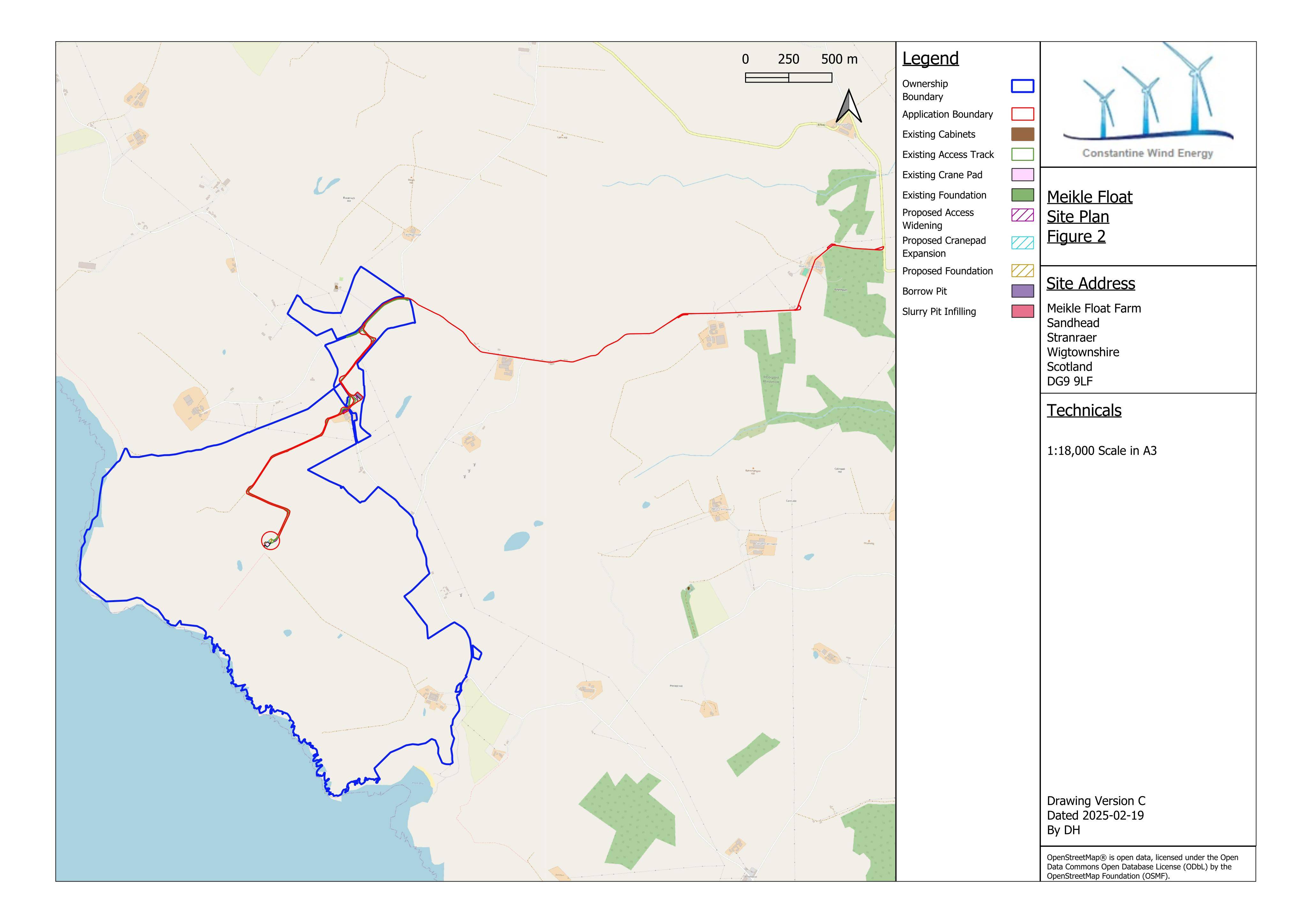Click the 'Ownership Boundary' legend label
This screenshot has width=1307, height=924.
(925, 90)
